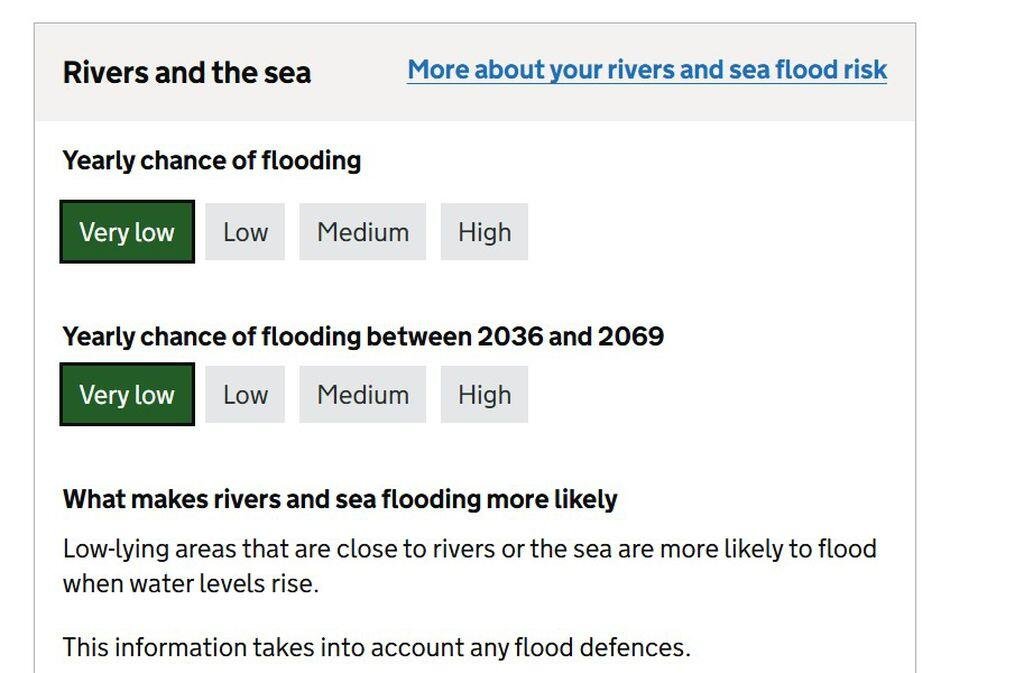The width and height of the screenshot is (1024, 673).
Task: Choose 'High' in the 2036 and 2069 row
Action: [484, 395]
